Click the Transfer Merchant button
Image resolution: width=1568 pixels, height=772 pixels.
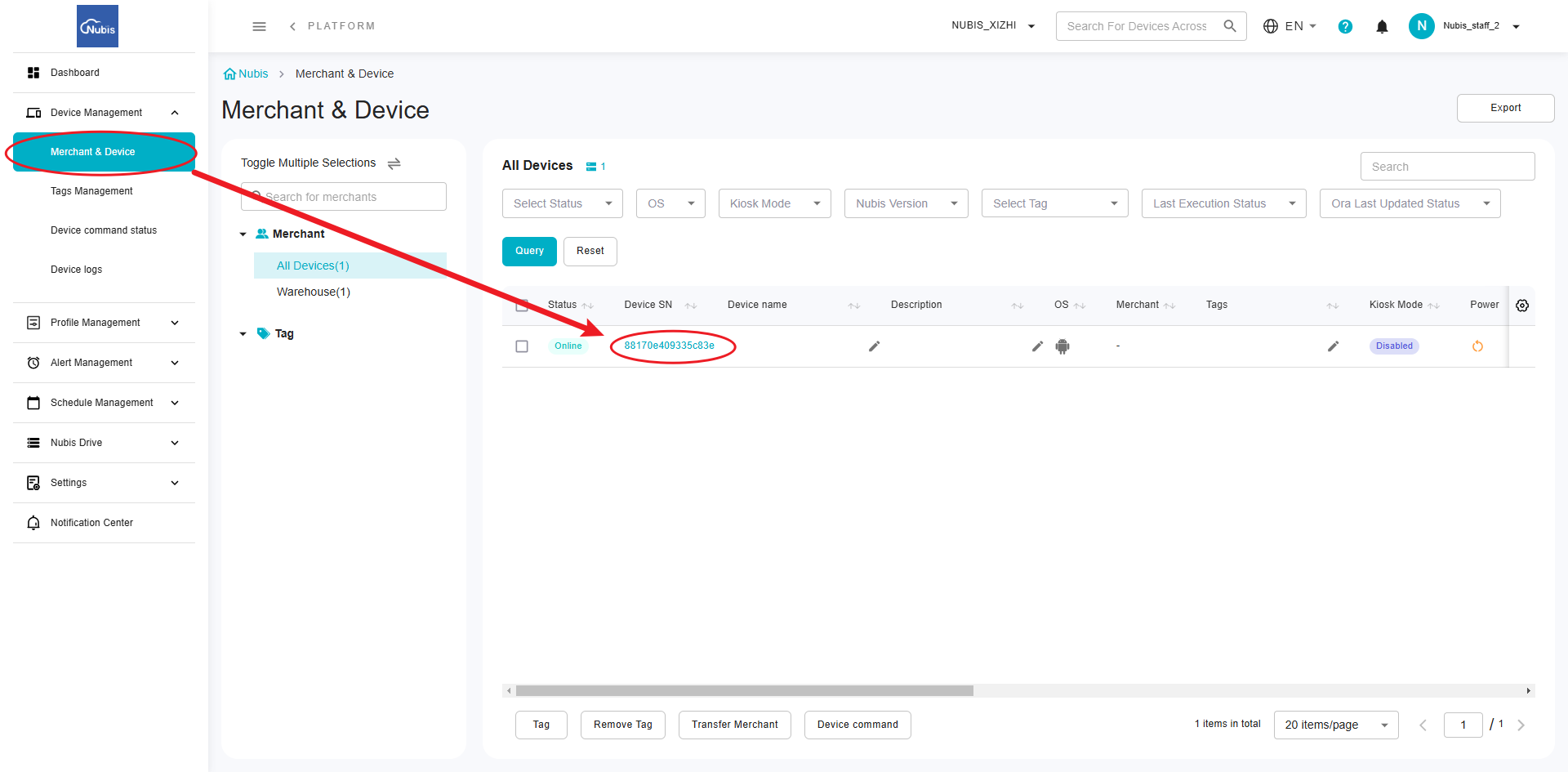(x=735, y=725)
